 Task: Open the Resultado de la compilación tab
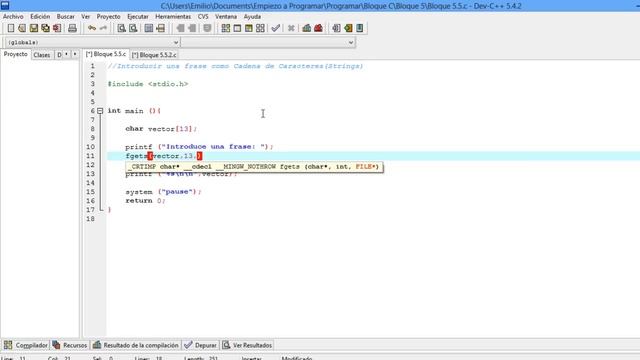coord(136,345)
